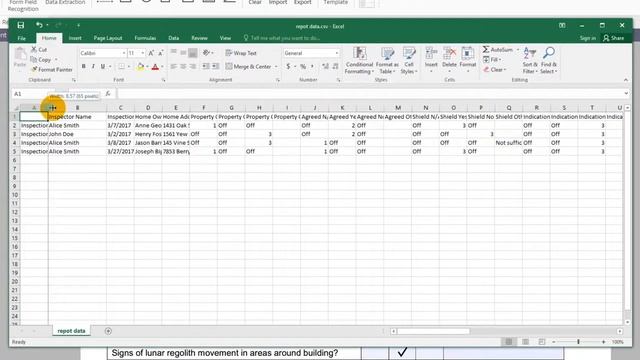640x360 pixels.
Task: Select cell with Not suffic text
Action: coord(509,143)
